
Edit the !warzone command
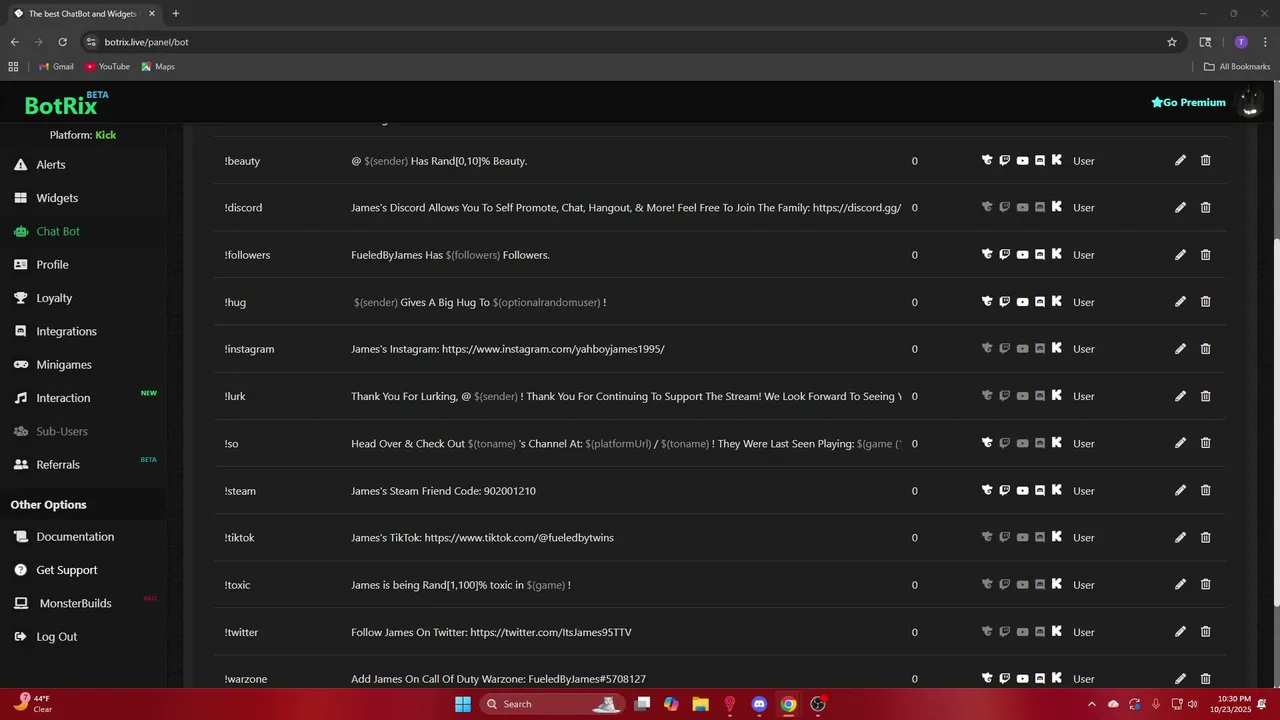1180,678
